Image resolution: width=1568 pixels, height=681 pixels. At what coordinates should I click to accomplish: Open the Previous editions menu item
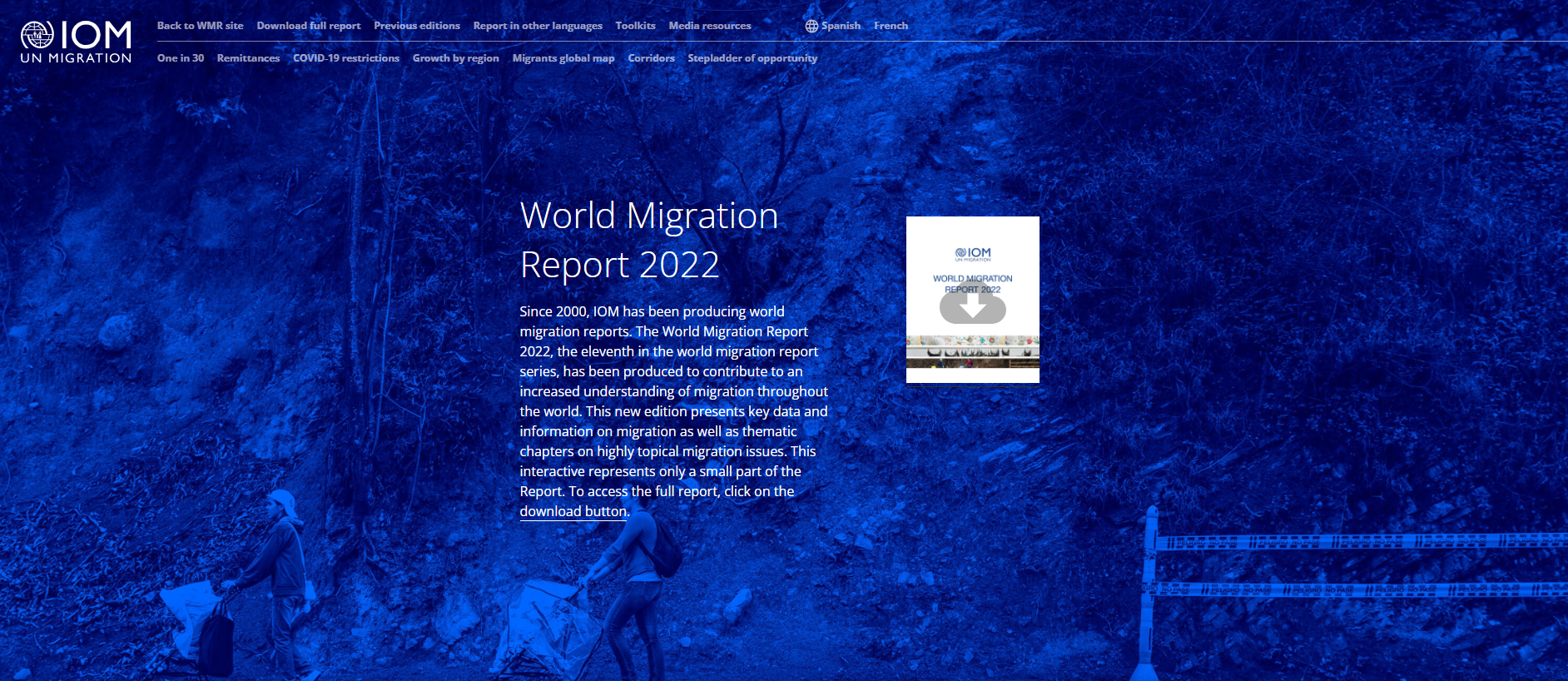[x=416, y=26]
